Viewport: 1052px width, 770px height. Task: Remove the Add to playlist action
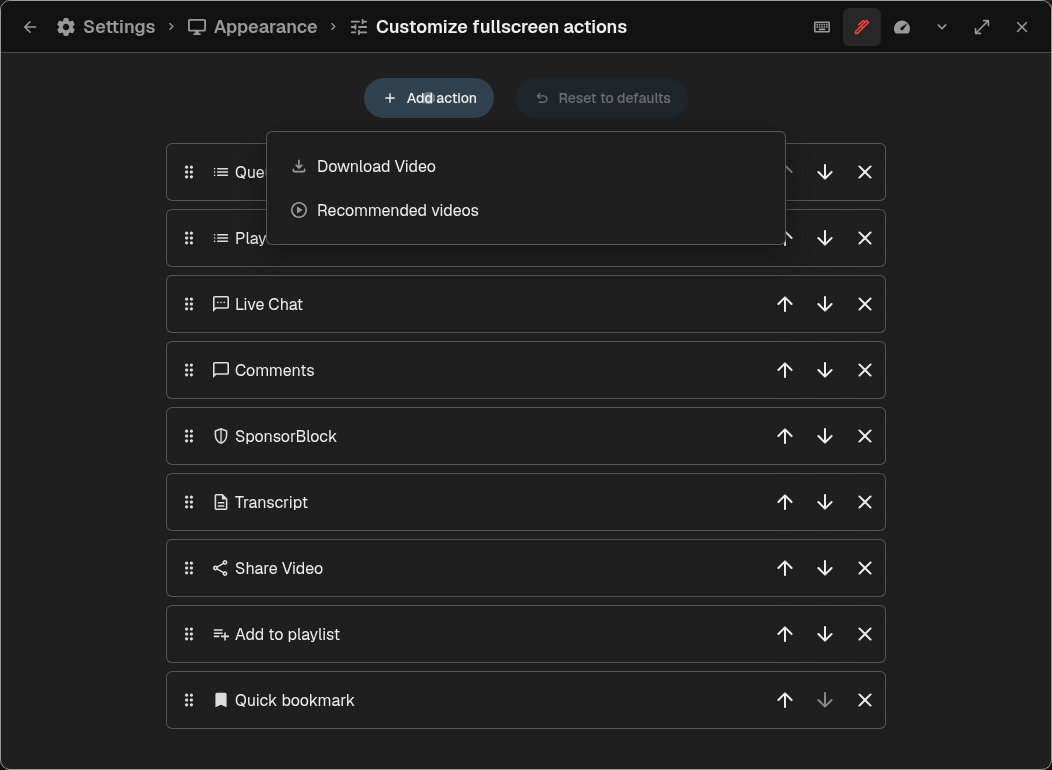coord(865,635)
